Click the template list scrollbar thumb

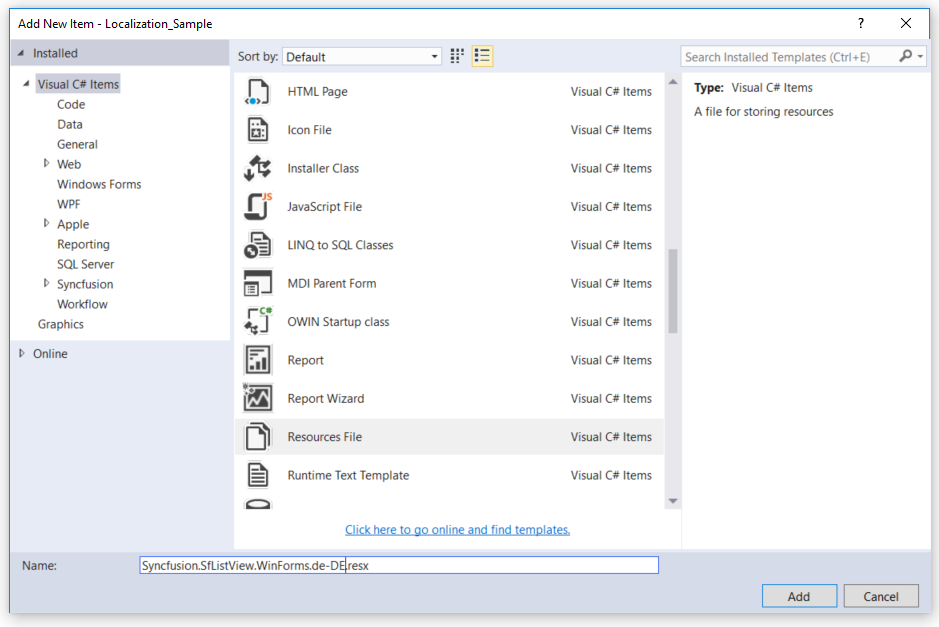point(673,290)
